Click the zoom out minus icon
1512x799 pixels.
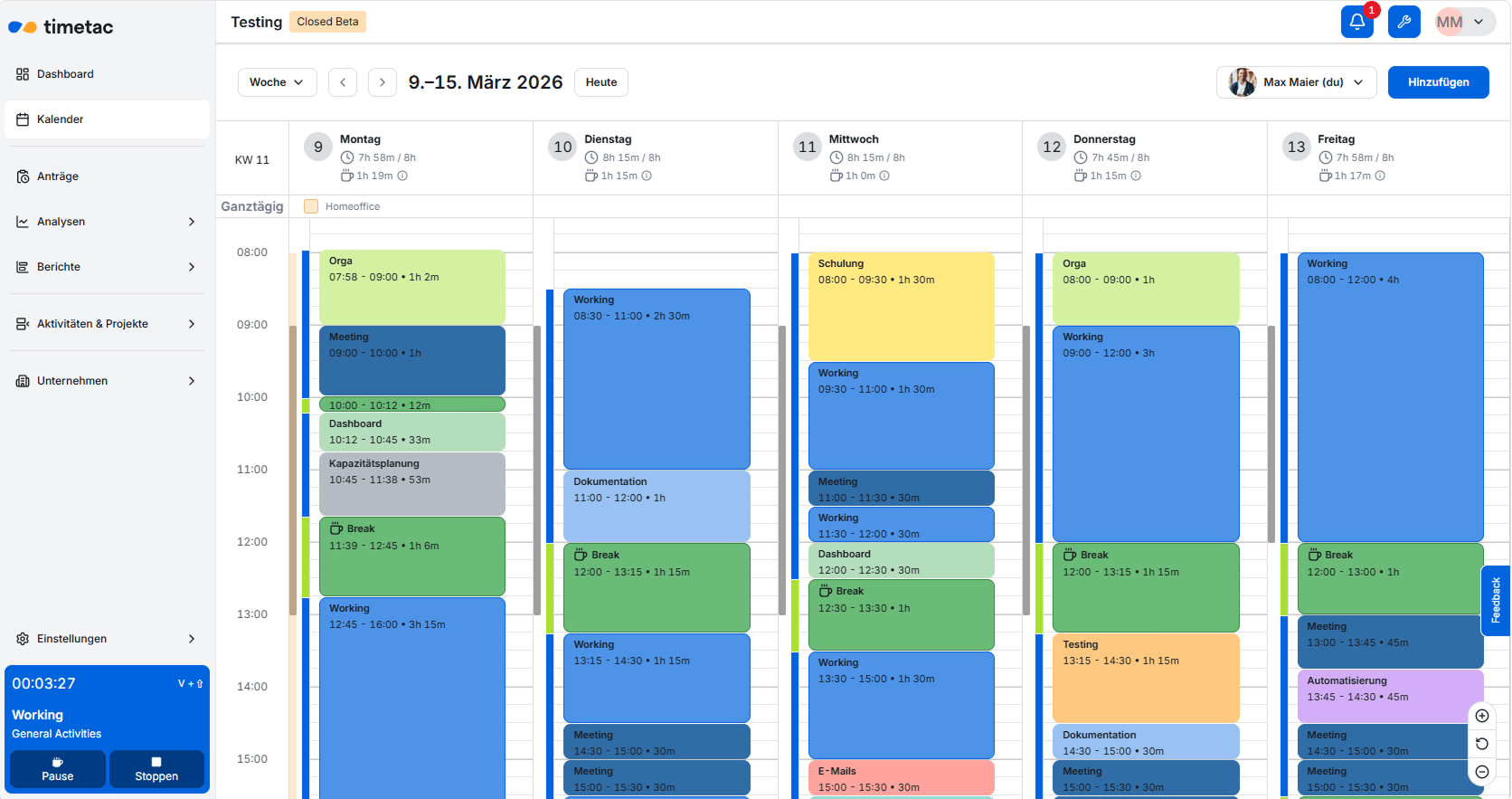point(1482,772)
